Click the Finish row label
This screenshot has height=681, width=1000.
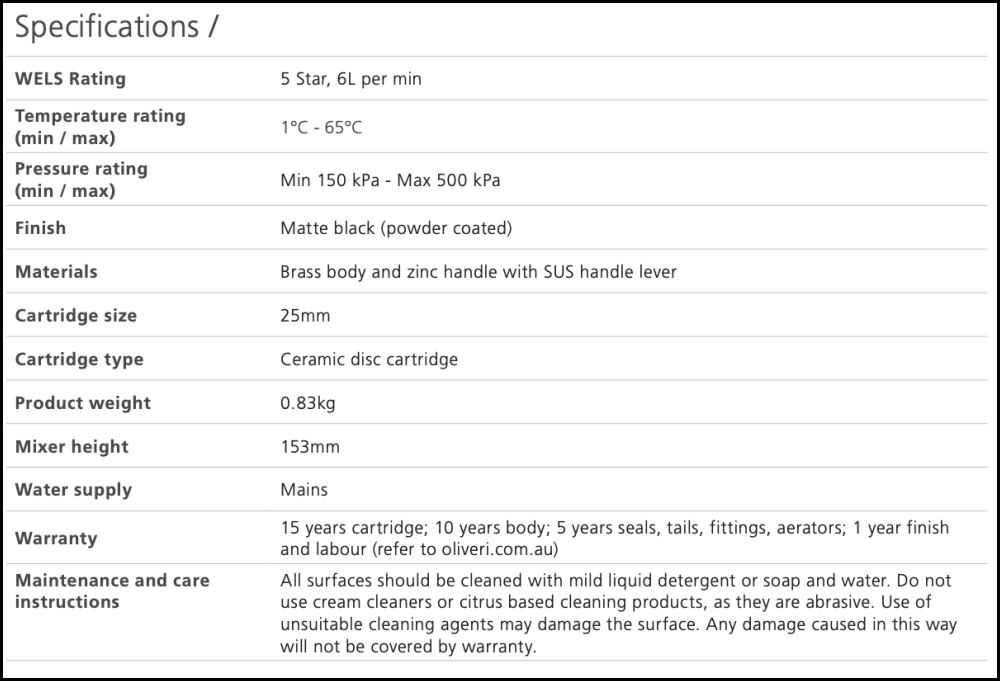[40, 228]
